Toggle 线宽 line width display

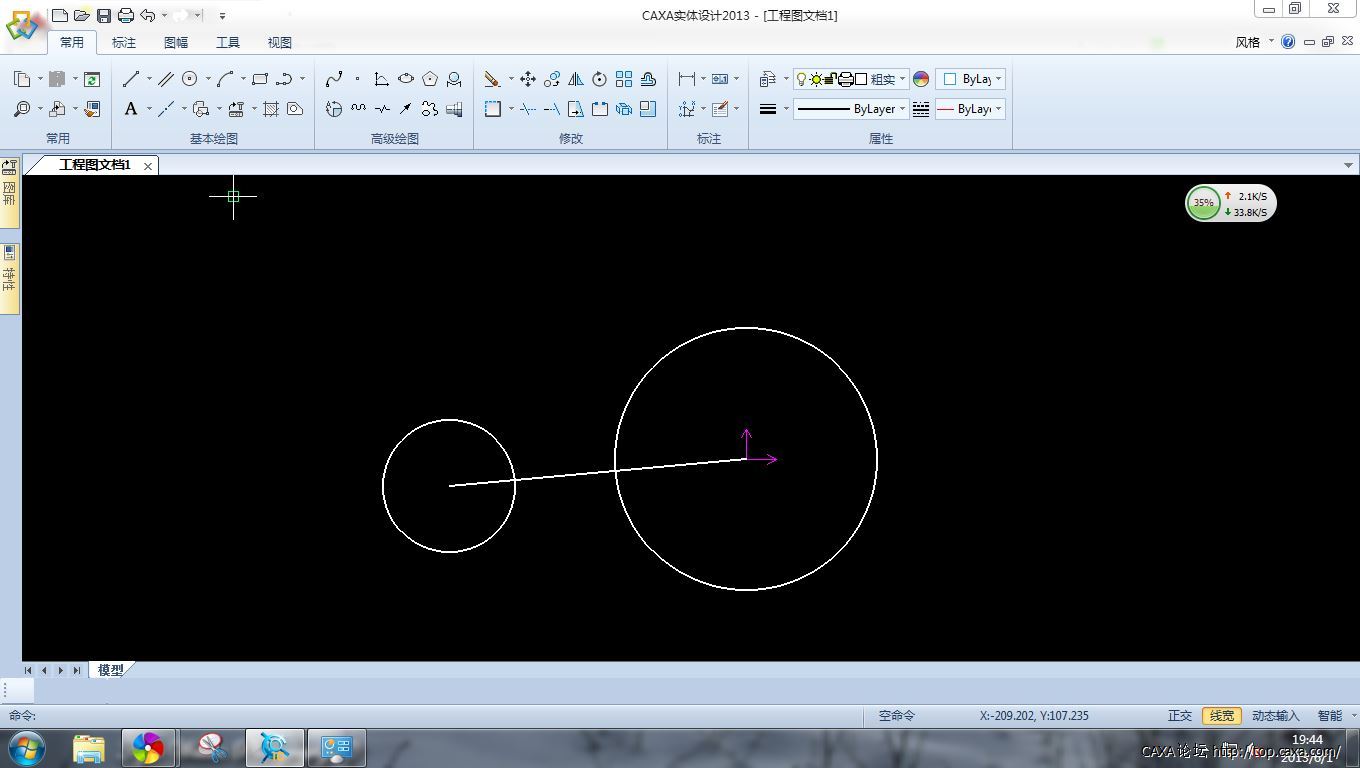coord(1222,716)
